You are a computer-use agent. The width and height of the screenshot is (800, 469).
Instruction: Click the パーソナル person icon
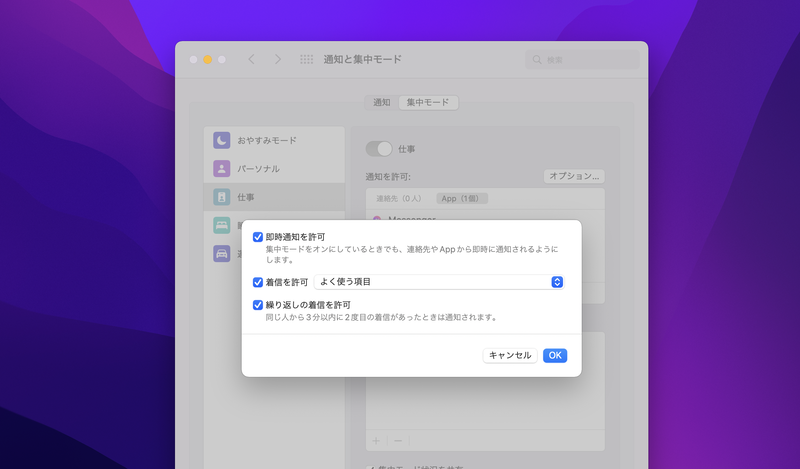coord(221,168)
